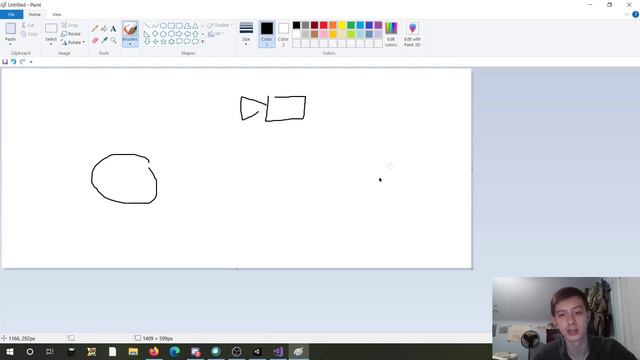Open the Windows Start menu
This screenshot has height=360, width=640.
pyautogui.click(x=10, y=351)
